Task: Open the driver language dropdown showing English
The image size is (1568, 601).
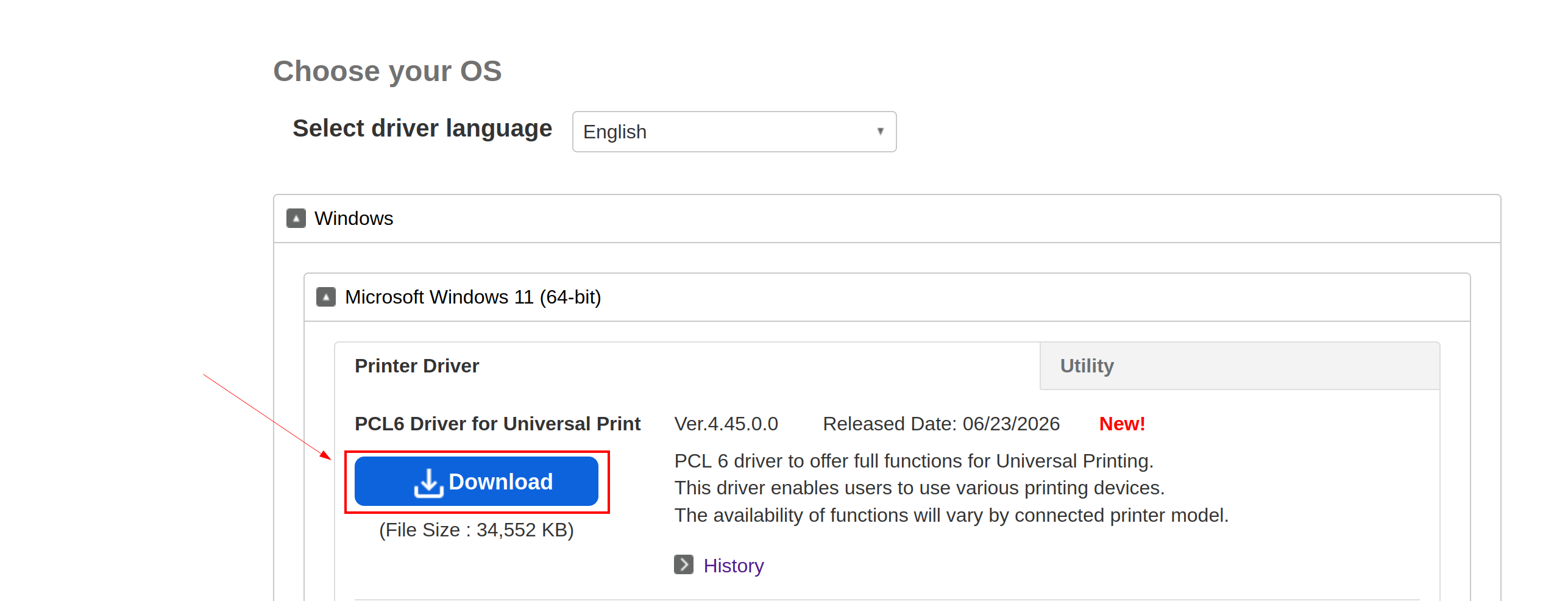Action: [x=734, y=132]
